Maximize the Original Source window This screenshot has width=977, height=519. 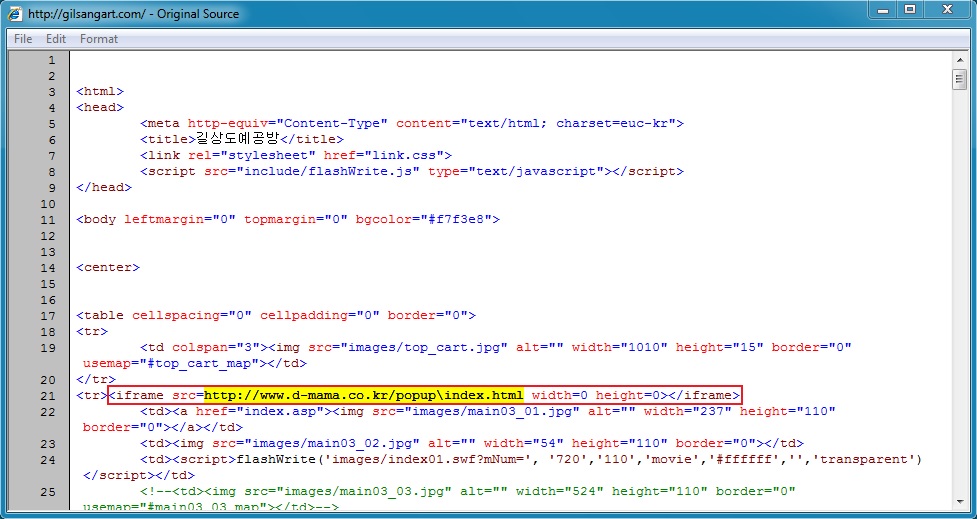[x=910, y=9]
